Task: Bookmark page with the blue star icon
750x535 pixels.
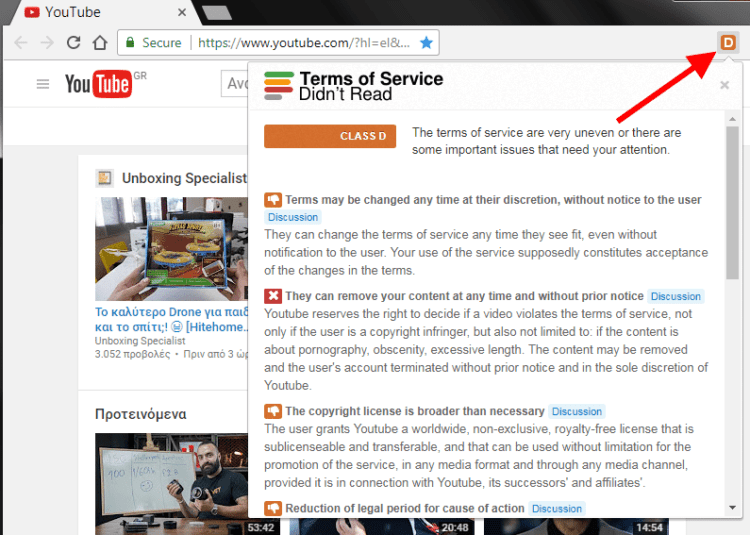Action: pyautogui.click(x=426, y=43)
